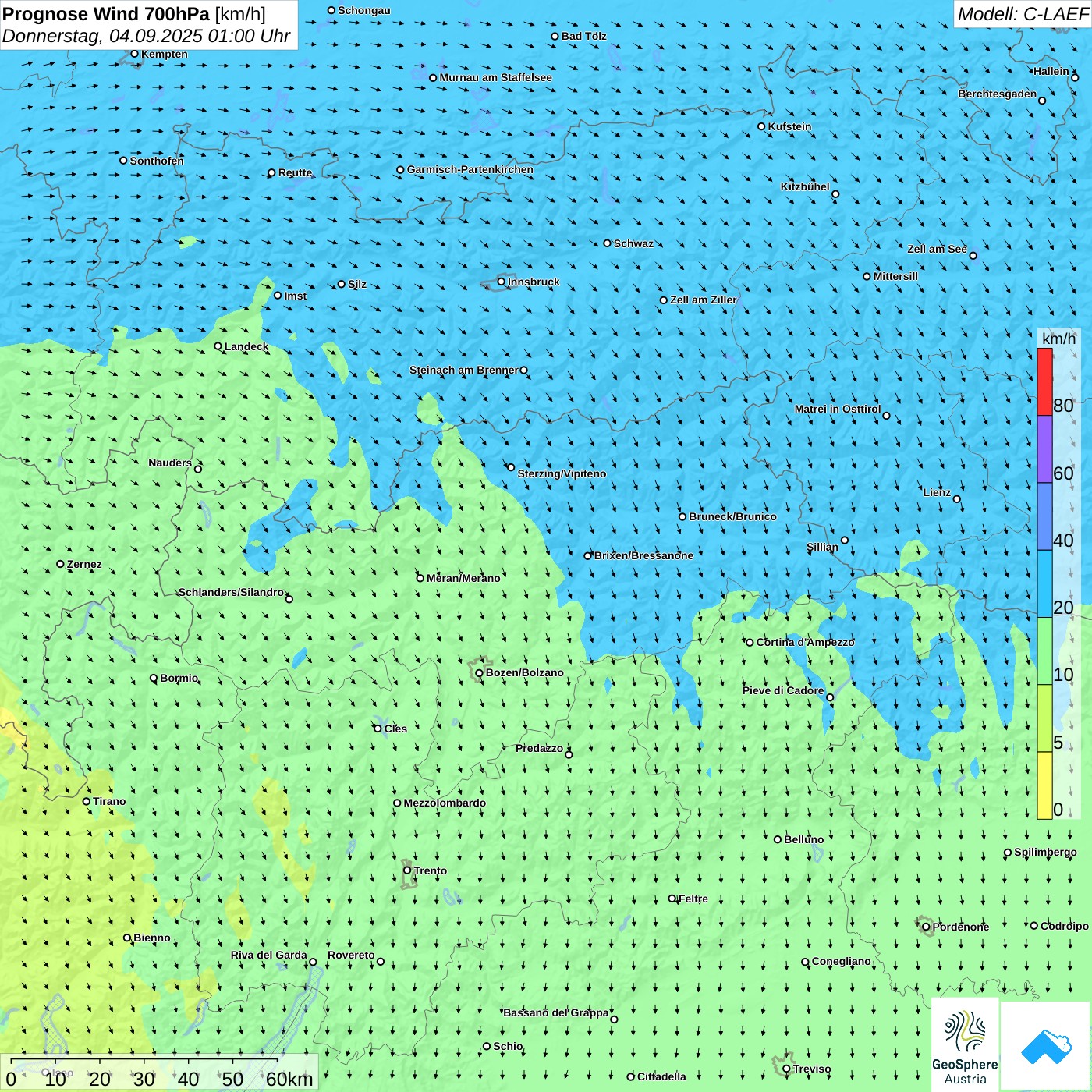Click the Riva del Garda location dot
Image resolution: width=1092 pixels, height=1092 pixels.
coord(313,962)
